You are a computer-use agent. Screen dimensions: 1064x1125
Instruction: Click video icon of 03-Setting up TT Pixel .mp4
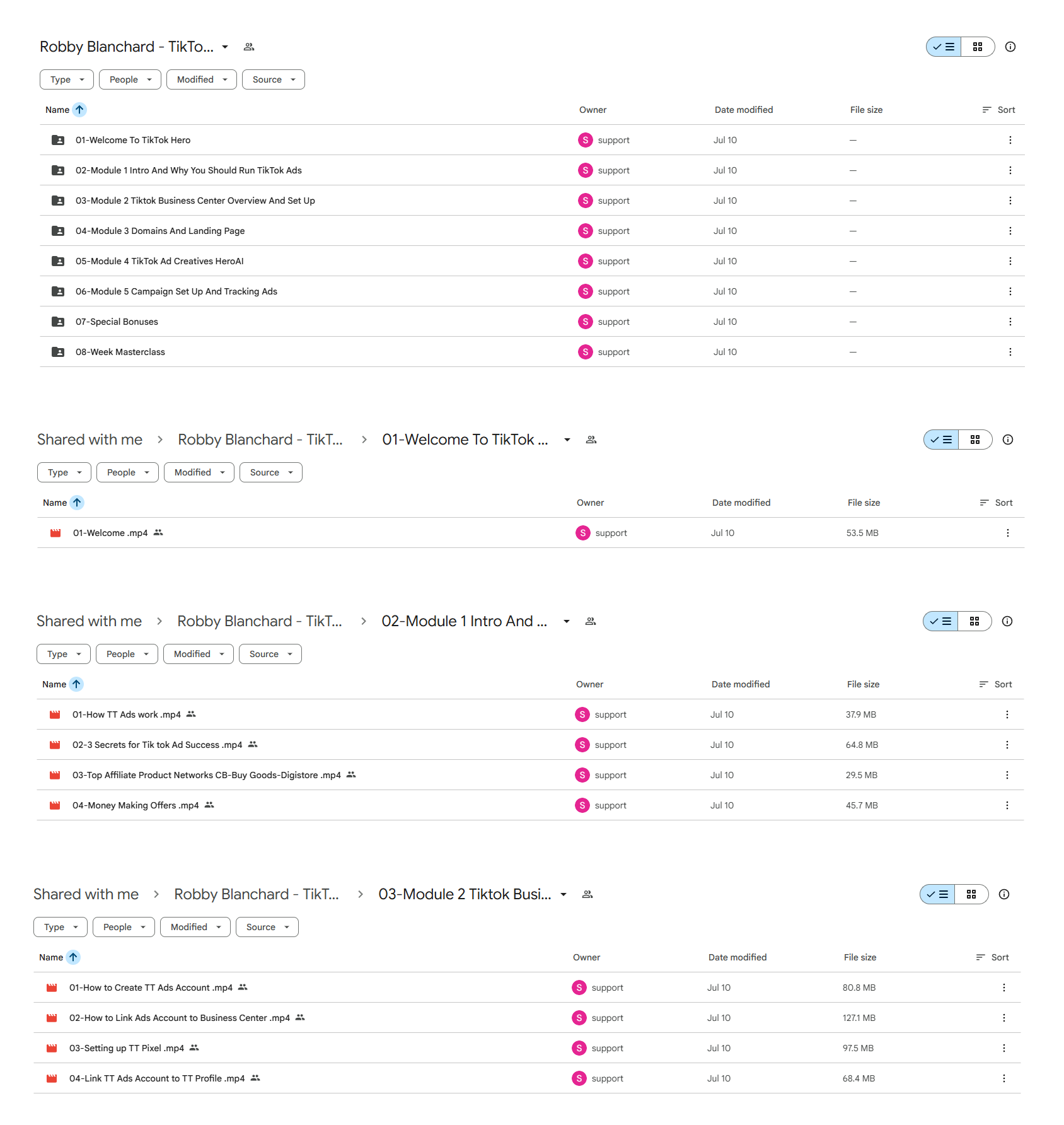[x=52, y=1048]
